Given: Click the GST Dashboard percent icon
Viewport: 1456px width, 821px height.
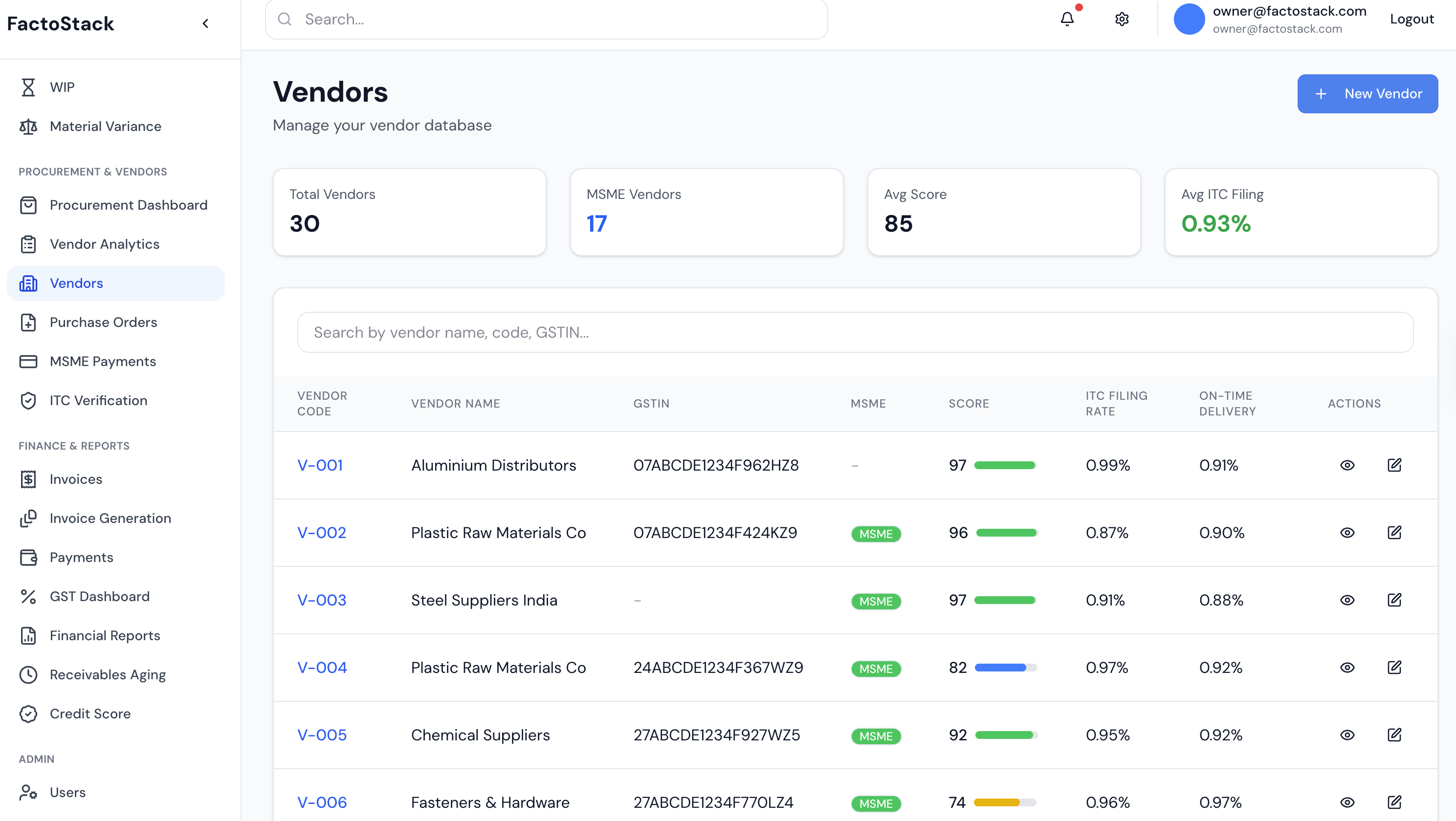Looking at the screenshot, I should (28, 596).
